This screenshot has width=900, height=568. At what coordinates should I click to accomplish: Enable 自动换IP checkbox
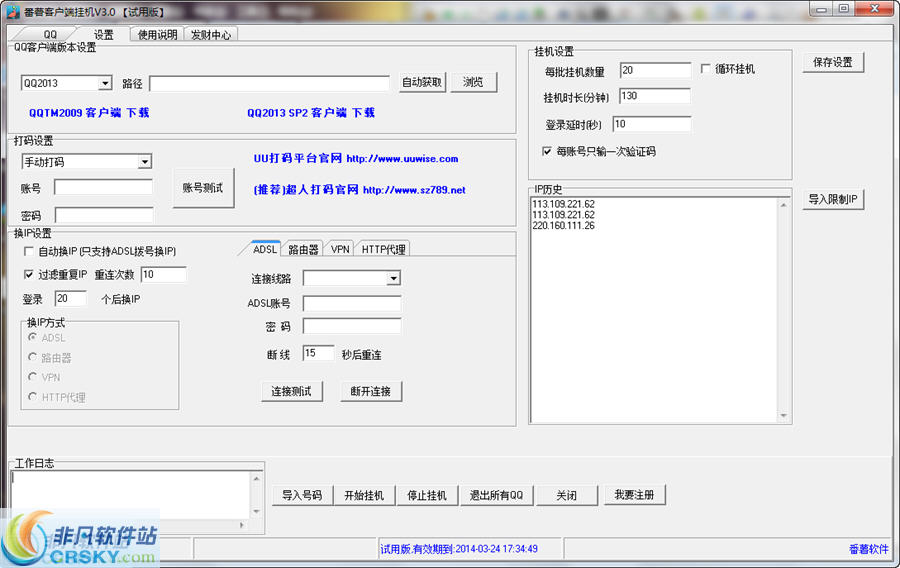[x=29, y=251]
